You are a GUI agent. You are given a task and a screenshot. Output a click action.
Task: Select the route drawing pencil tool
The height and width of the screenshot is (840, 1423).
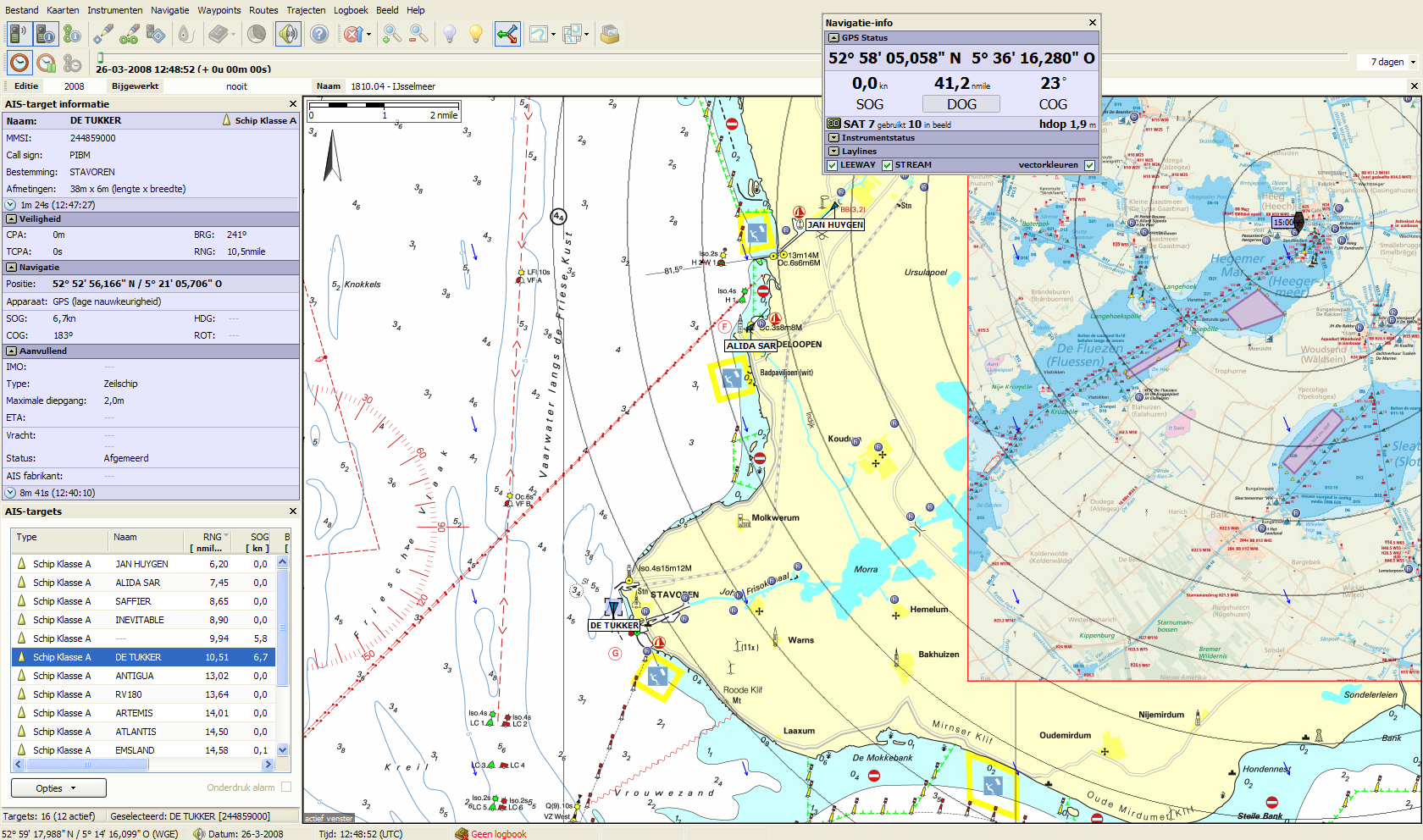tap(129, 34)
